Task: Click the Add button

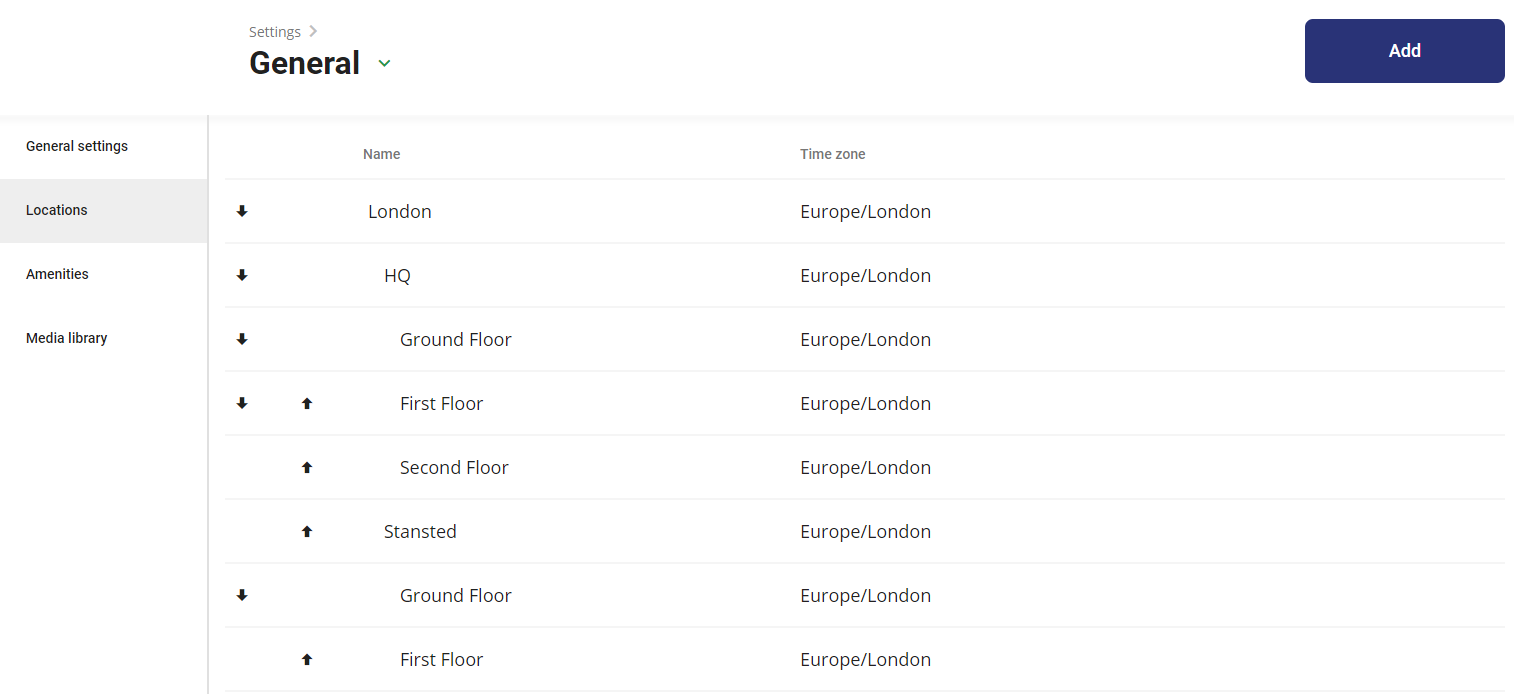Action: tap(1404, 51)
